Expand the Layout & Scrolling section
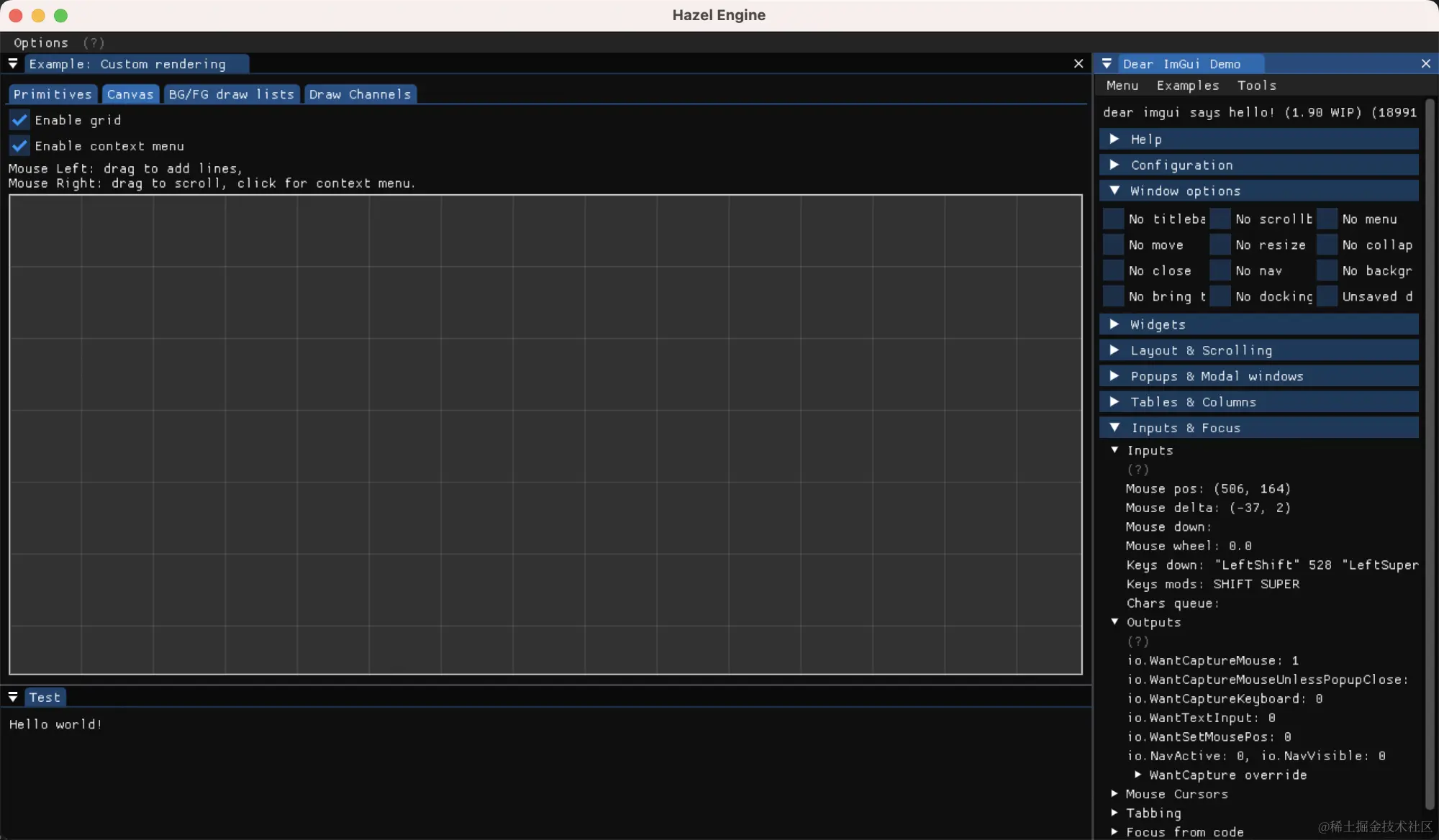Viewport: 1439px width, 840px height. pyautogui.click(x=1259, y=350)
